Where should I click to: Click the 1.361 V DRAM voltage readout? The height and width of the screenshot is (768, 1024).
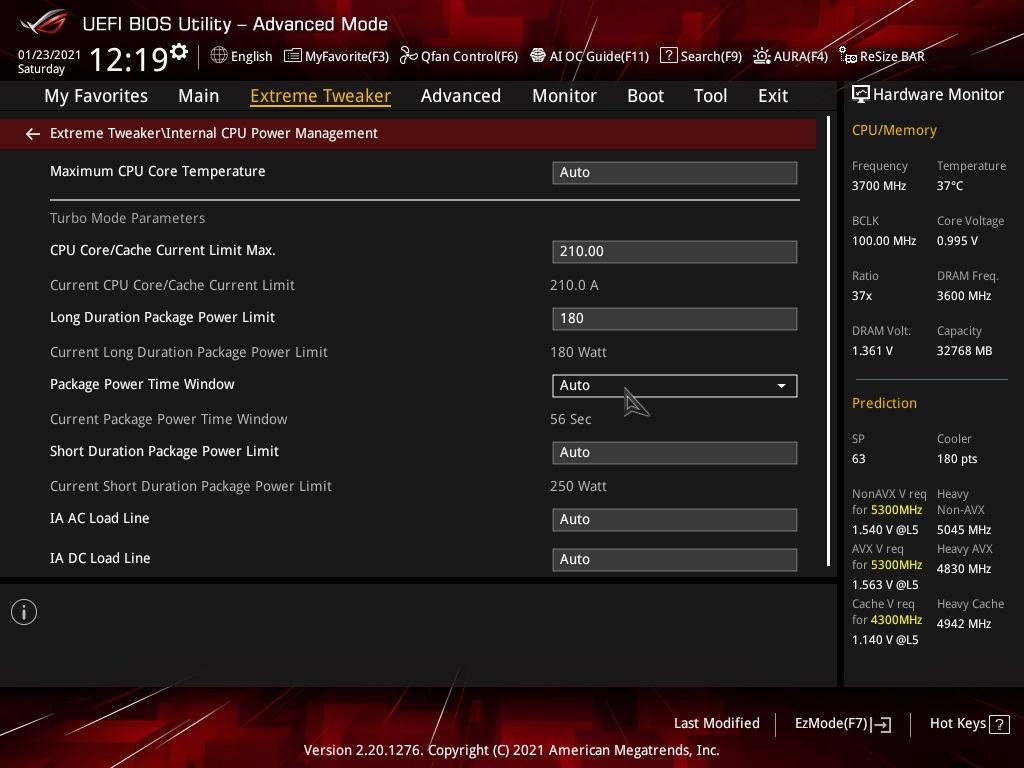click(872, 351)
